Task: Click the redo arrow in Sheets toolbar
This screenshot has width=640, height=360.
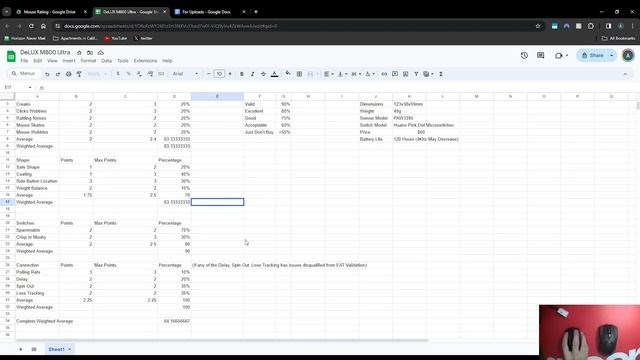Action: point(58,74)
